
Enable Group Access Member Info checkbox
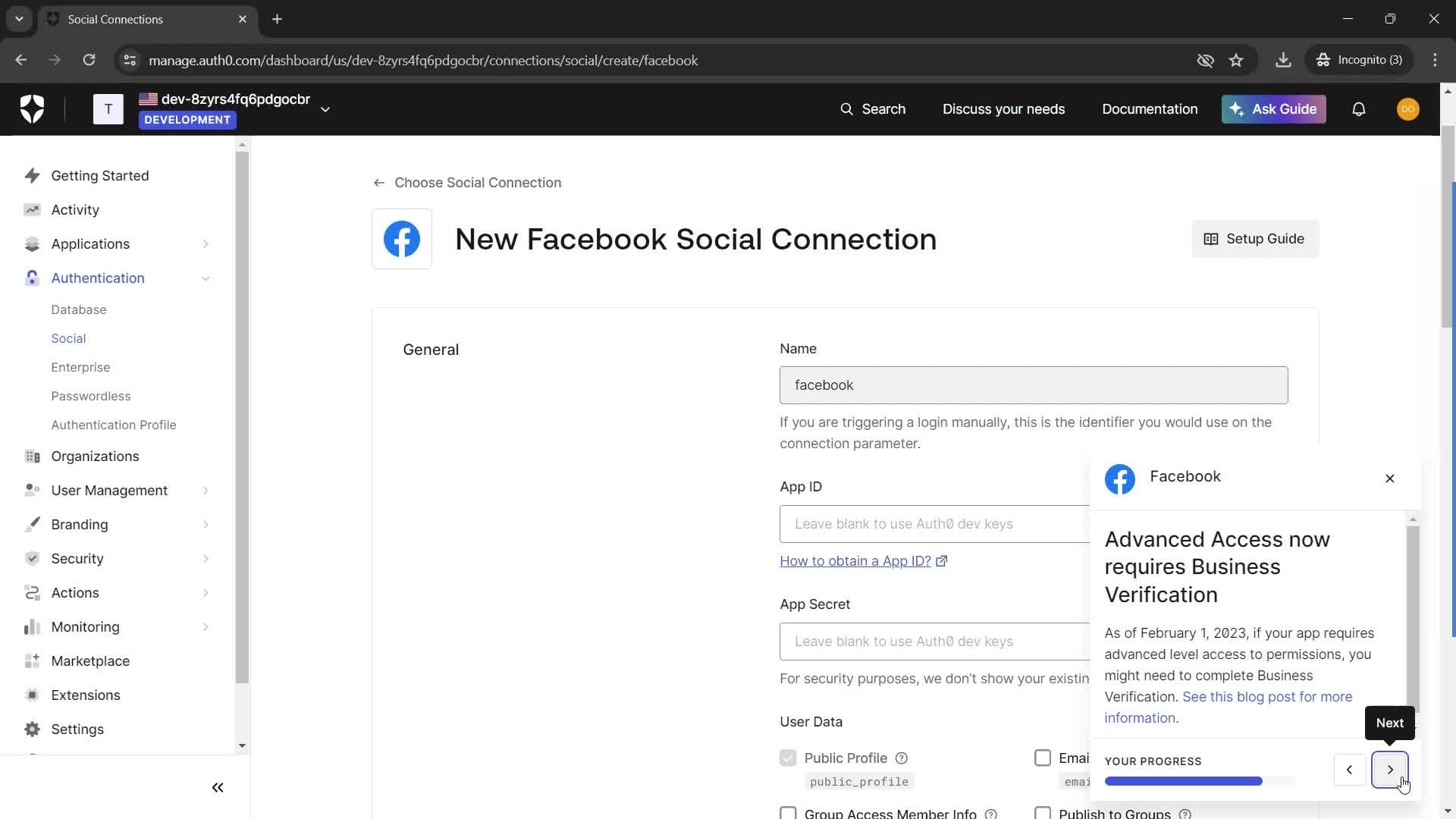(788, 813)
